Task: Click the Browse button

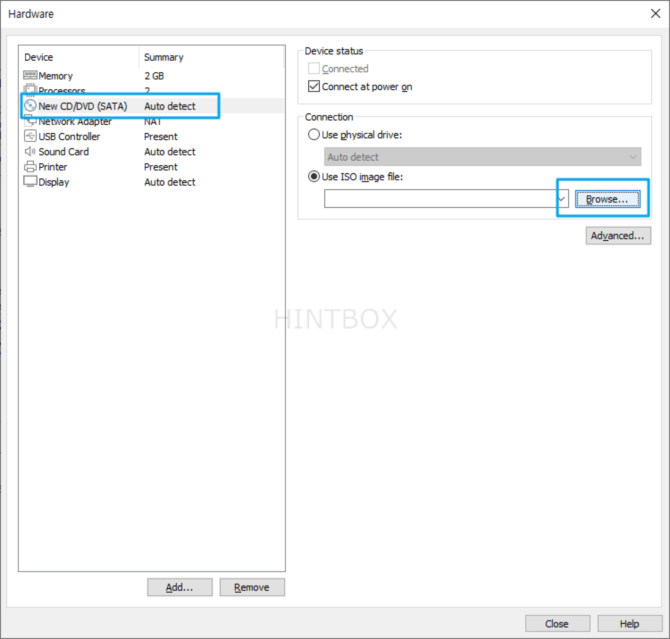Action: tap(607, 199)
